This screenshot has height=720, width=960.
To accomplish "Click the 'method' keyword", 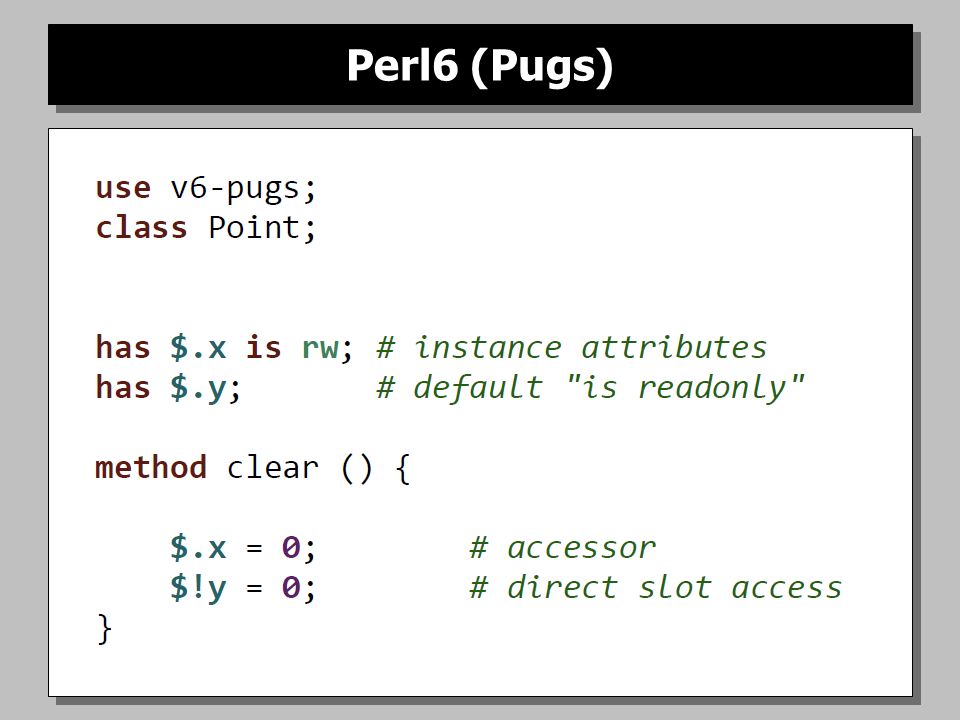I will pos(151,468).
